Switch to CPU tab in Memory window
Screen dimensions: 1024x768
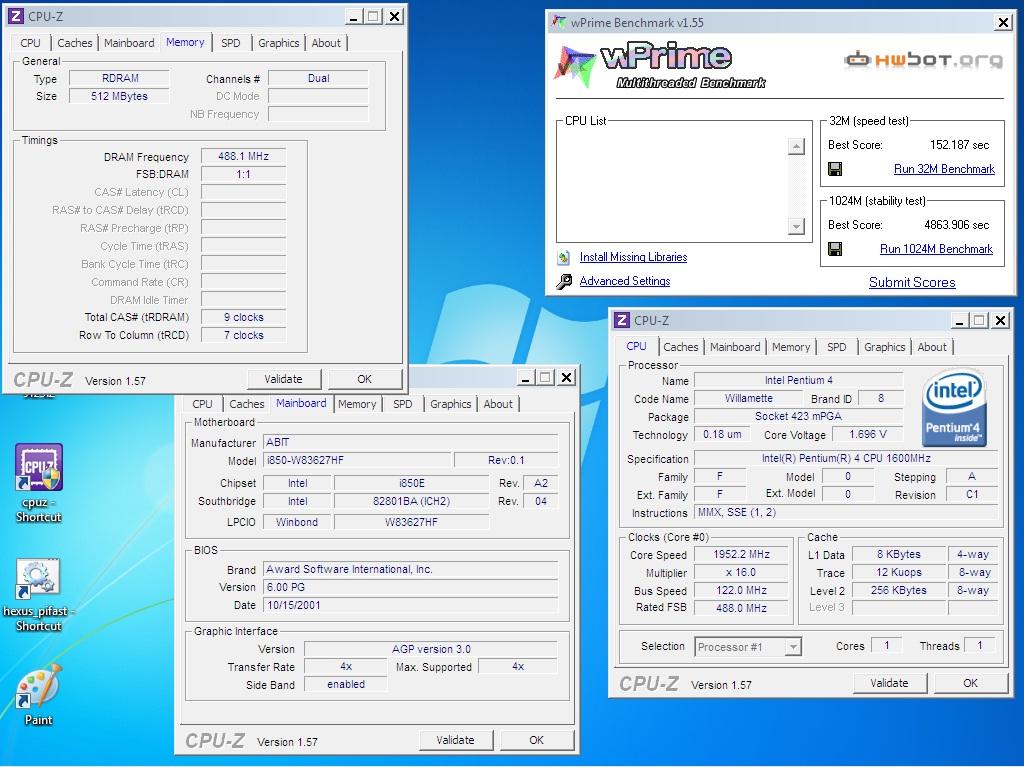point(30,43)
